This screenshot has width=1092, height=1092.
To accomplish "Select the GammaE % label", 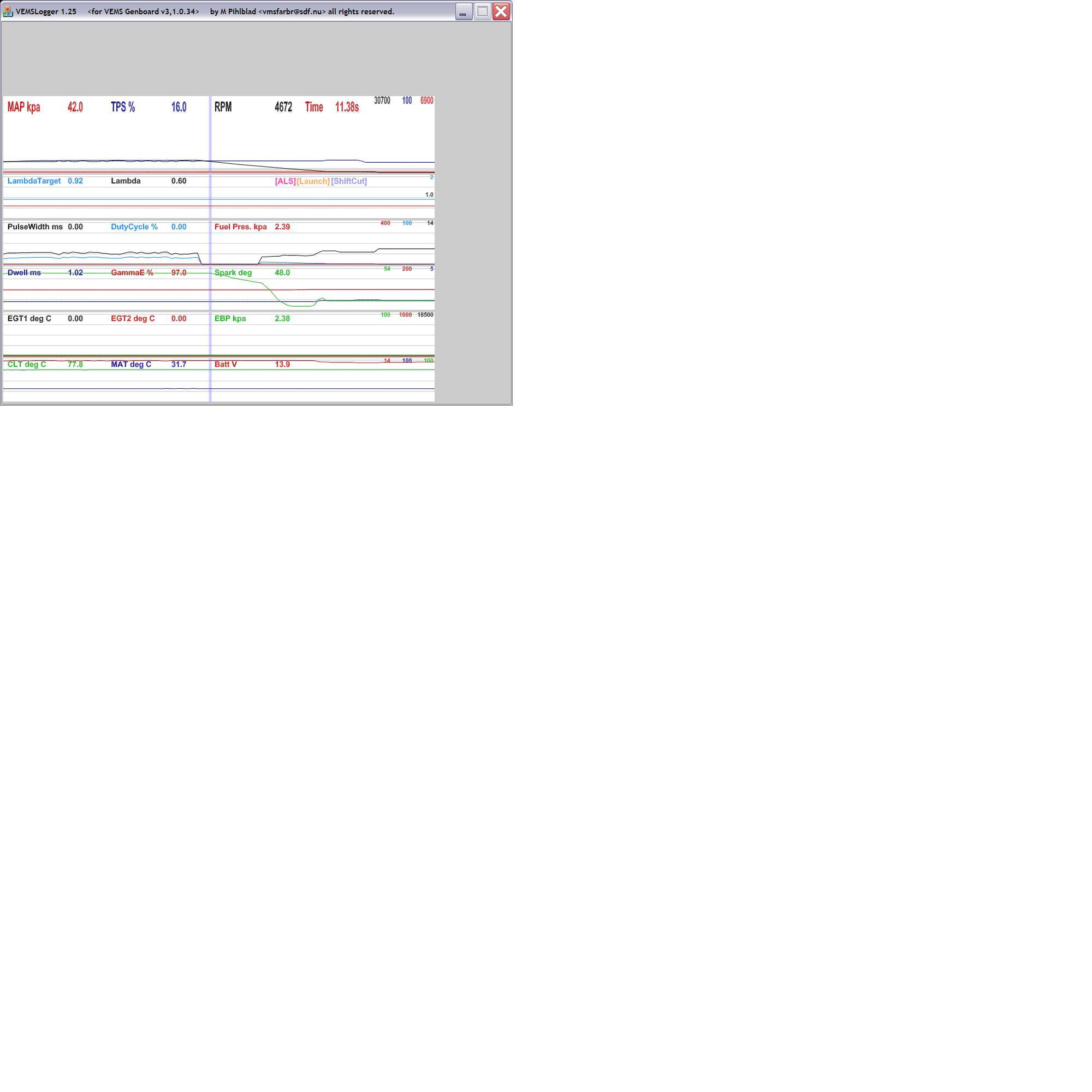I will [132, 273].
